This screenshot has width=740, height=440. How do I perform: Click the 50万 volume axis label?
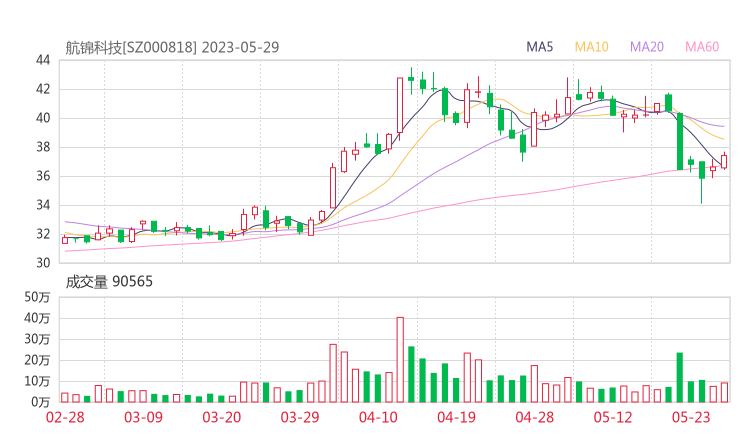(37, 297)
